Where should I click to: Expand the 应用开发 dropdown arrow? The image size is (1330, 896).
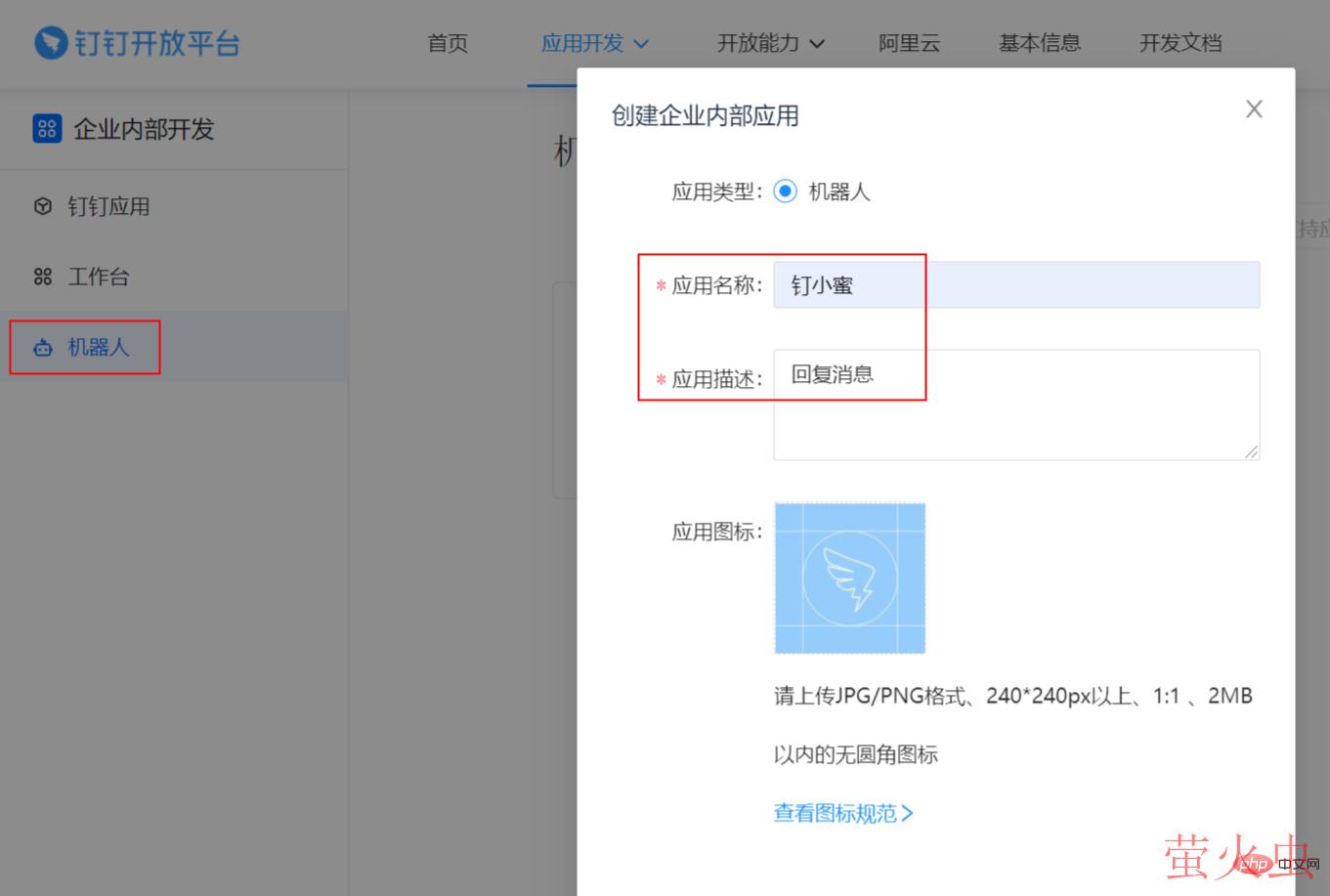point(641,44)
